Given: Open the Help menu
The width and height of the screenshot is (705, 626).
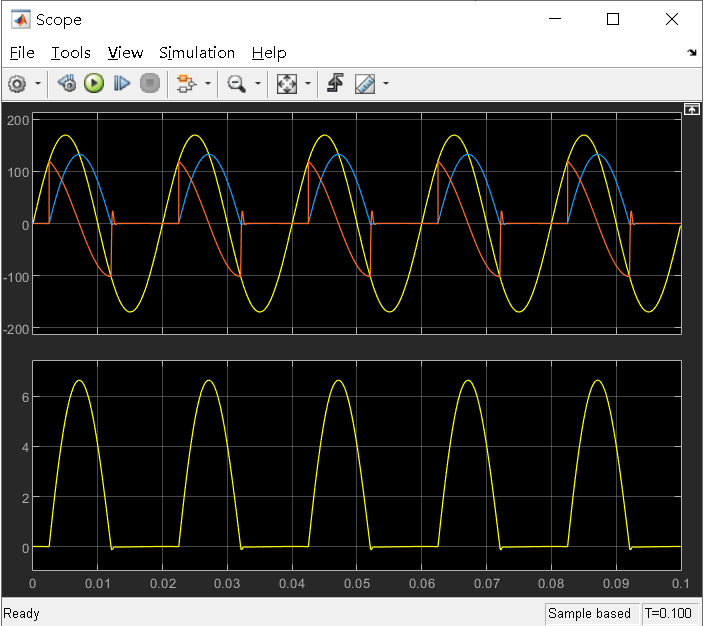Looking at the screenshot, I should tap(269, 53).
